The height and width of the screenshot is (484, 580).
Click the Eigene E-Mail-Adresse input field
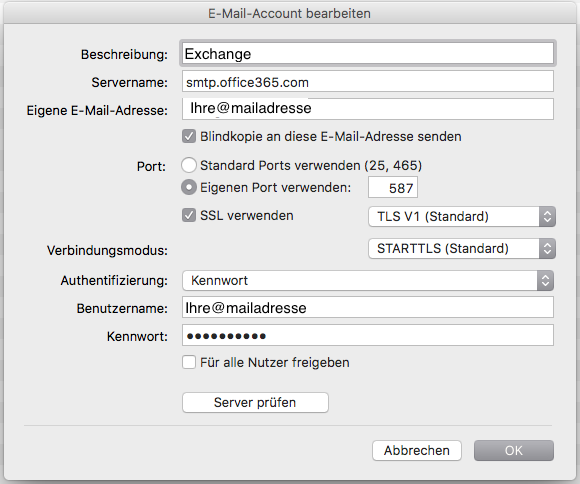pyautogui.click(x=368, y=109)
